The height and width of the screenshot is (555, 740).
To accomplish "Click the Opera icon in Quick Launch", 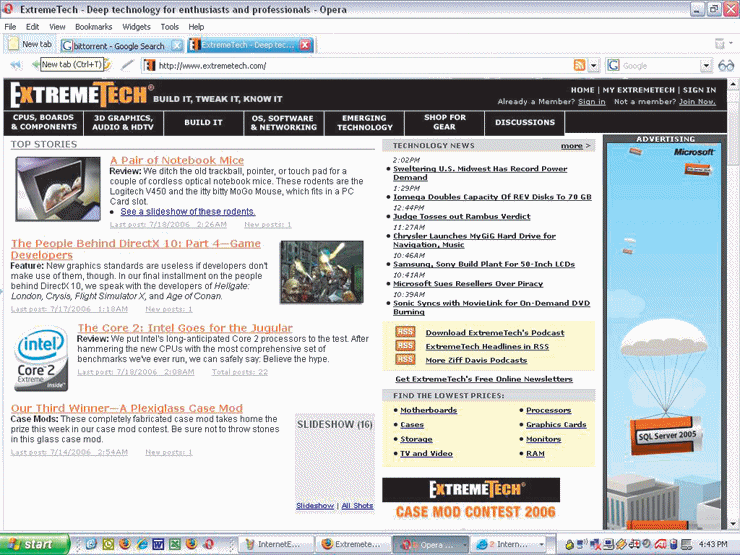I will (209, 544).
